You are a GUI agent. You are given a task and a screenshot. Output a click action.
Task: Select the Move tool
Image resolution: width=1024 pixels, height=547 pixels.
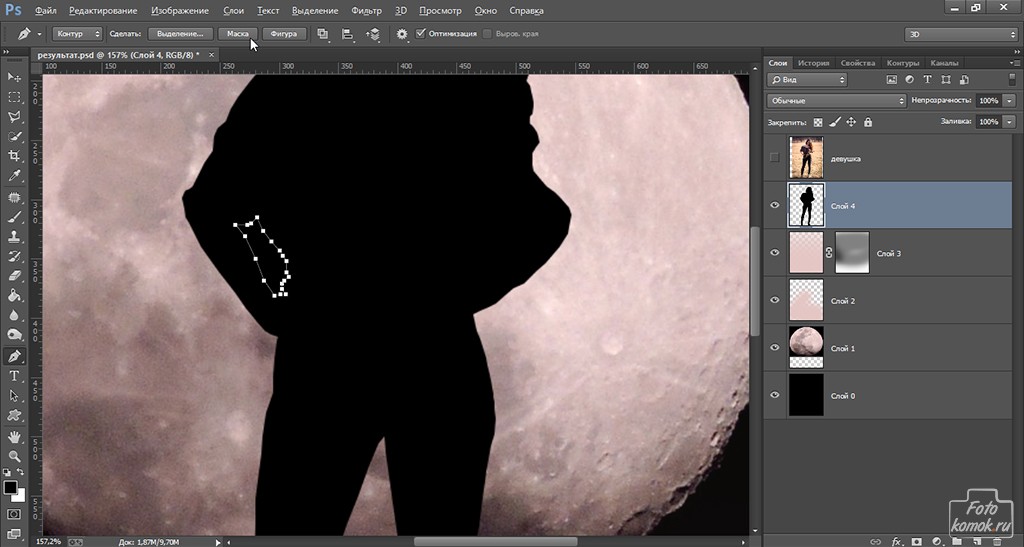click(14, 77)
